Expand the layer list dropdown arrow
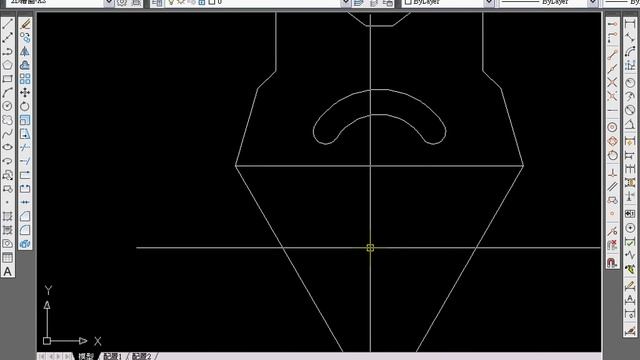Image resolution: width=640 pixels, height=360 pixels. 346,2
